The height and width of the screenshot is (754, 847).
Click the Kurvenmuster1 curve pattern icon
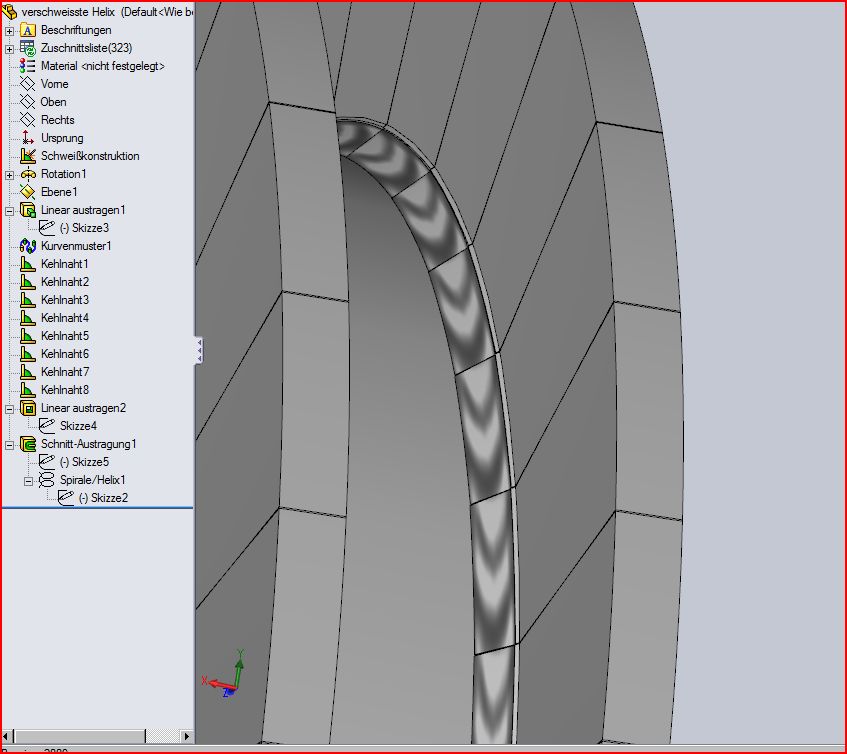[x=28, y=246]
